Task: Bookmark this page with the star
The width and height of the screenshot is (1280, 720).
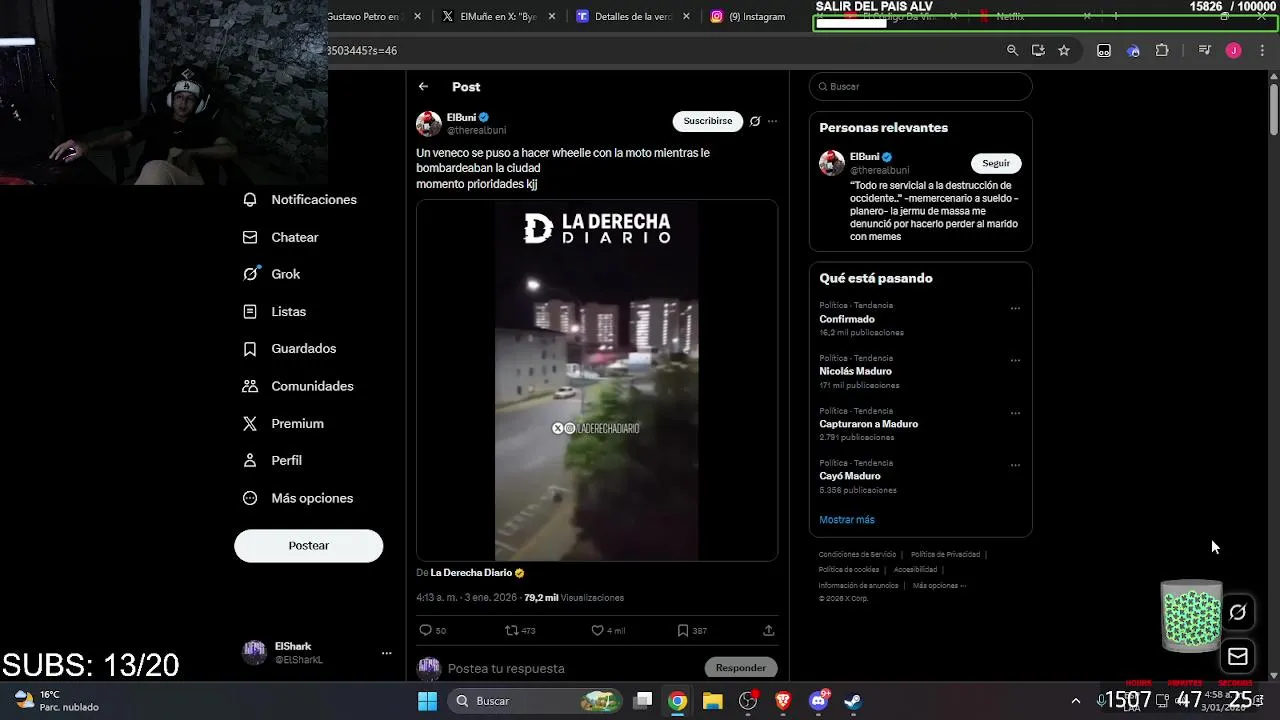Action: click(x=1064, y=50)
